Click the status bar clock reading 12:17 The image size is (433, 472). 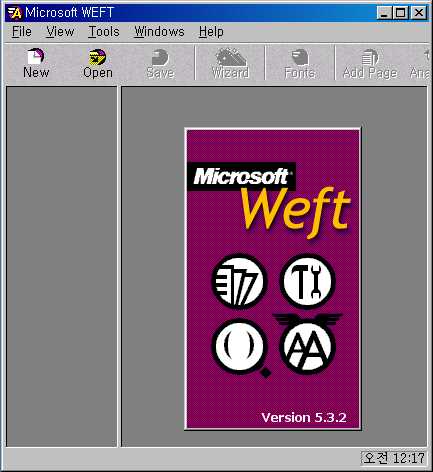click(394, 458)
